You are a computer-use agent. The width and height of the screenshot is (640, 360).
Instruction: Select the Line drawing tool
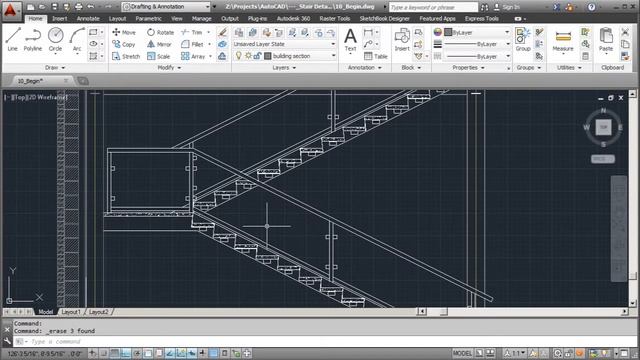point(13,40)
